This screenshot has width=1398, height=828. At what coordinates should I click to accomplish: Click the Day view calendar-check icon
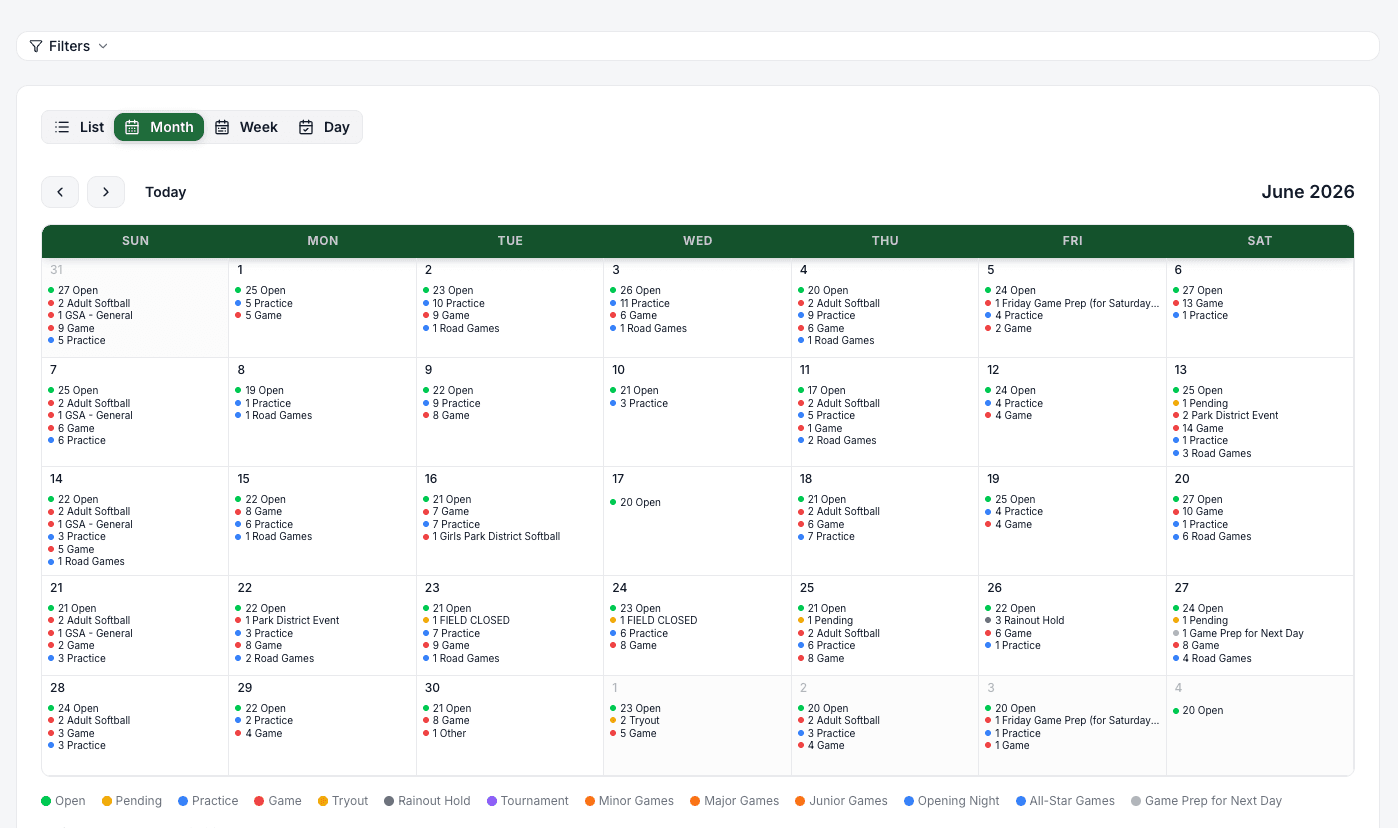(306, 127)
